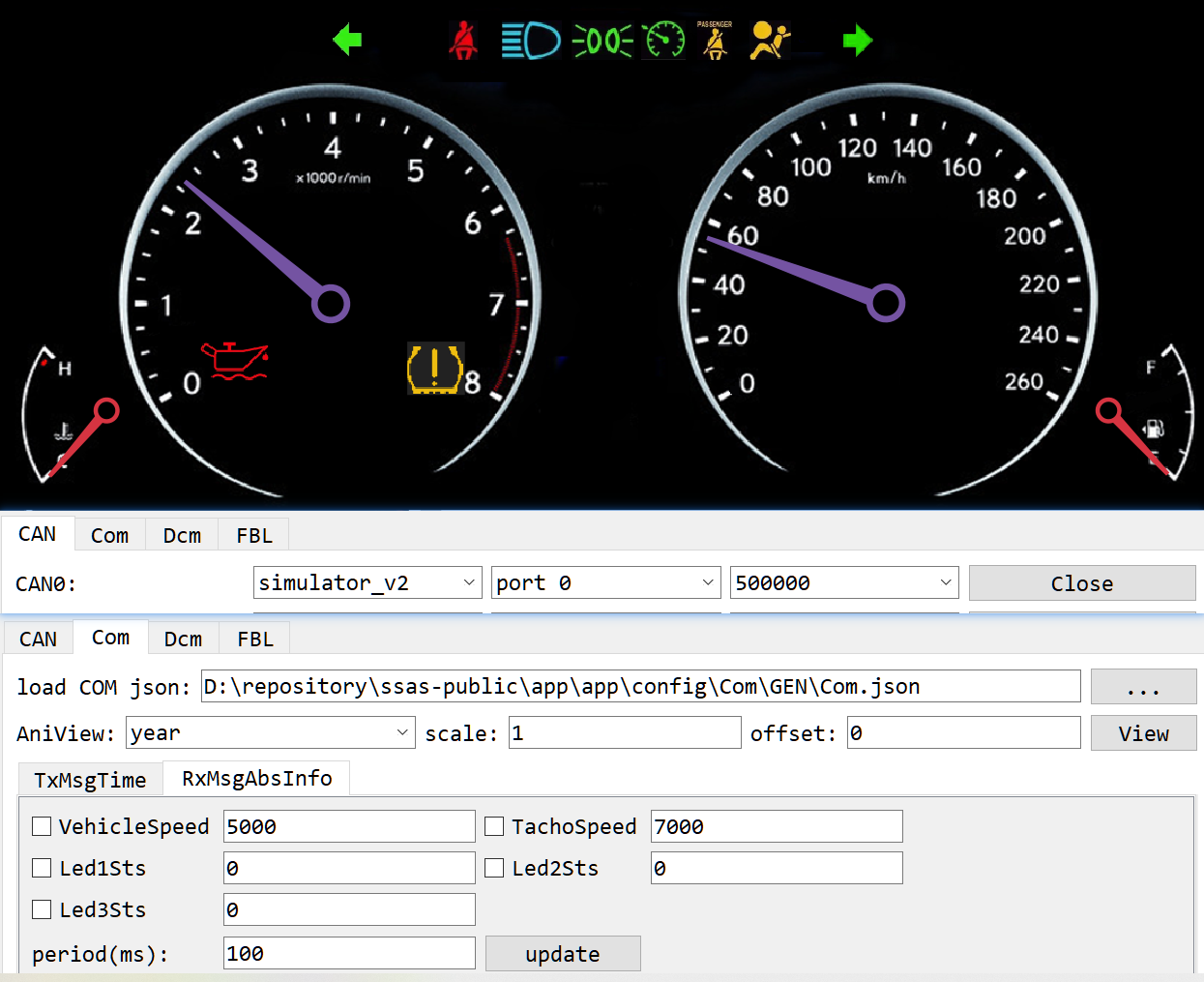This screenshot has height=982, width=1204.
Task: Select FBL tab in lower tab bar
Action: [x=255, y=639]
